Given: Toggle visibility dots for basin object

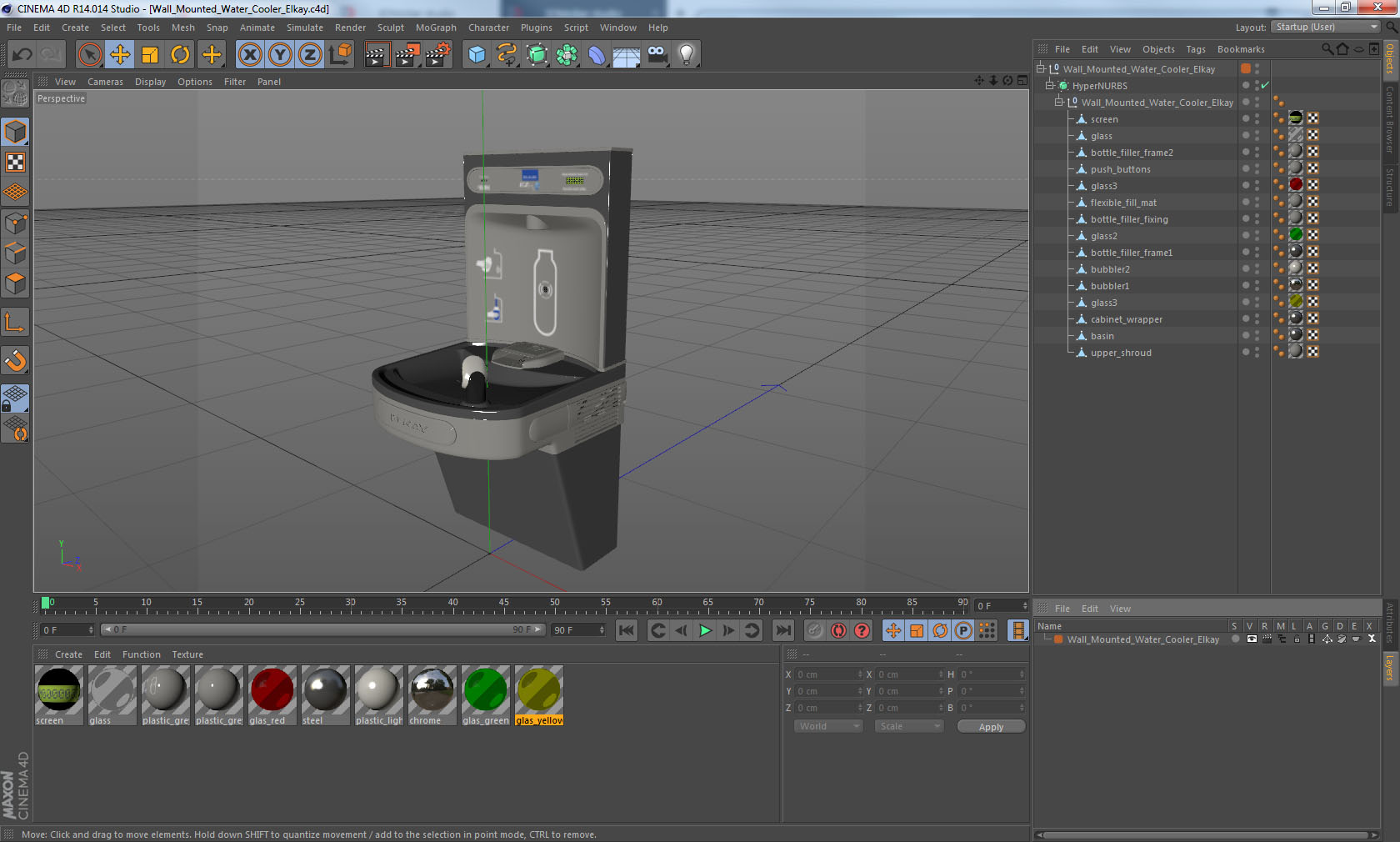Looking at the screenshot, I should pos(1257,336).
